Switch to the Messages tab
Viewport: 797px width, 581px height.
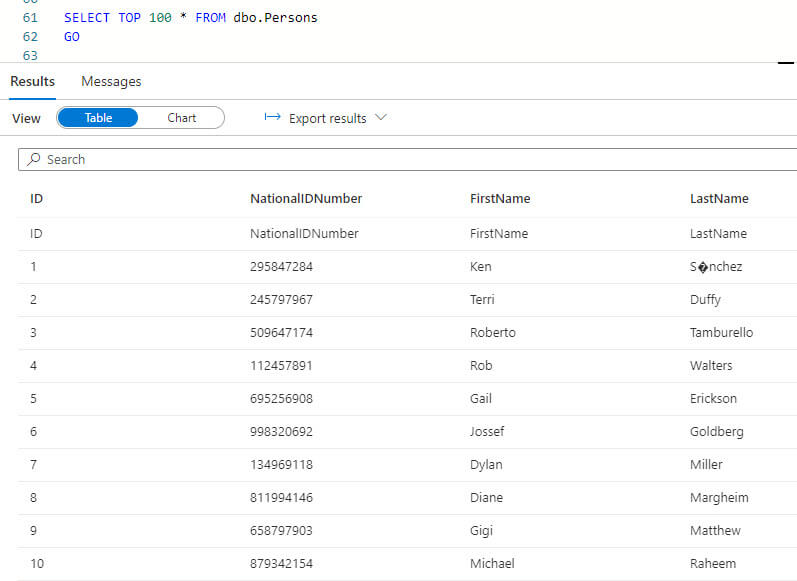pos(111,81)
